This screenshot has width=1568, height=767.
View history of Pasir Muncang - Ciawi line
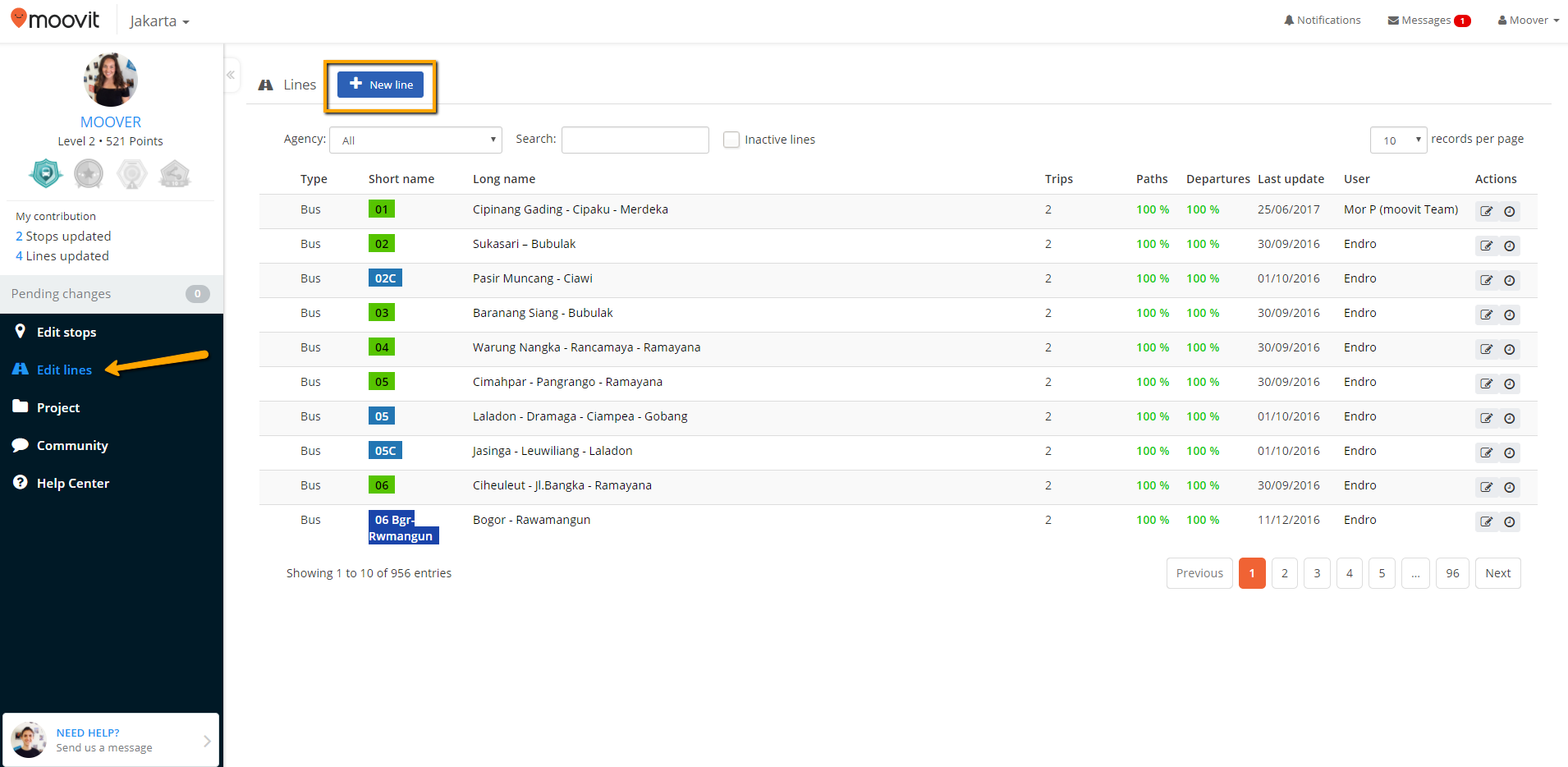click(x=1509, y=280)
